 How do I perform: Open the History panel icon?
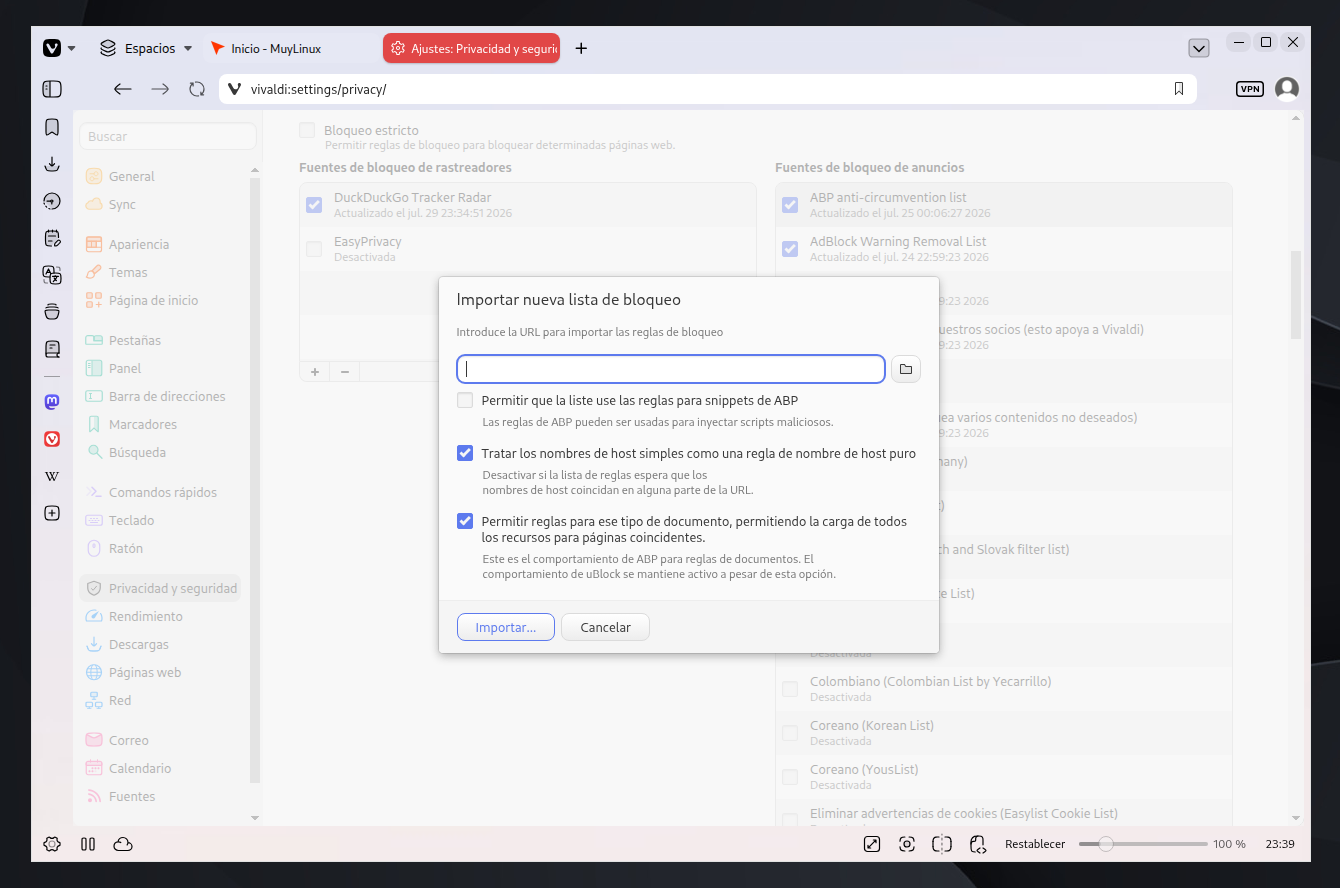click(x=52, y=201)
